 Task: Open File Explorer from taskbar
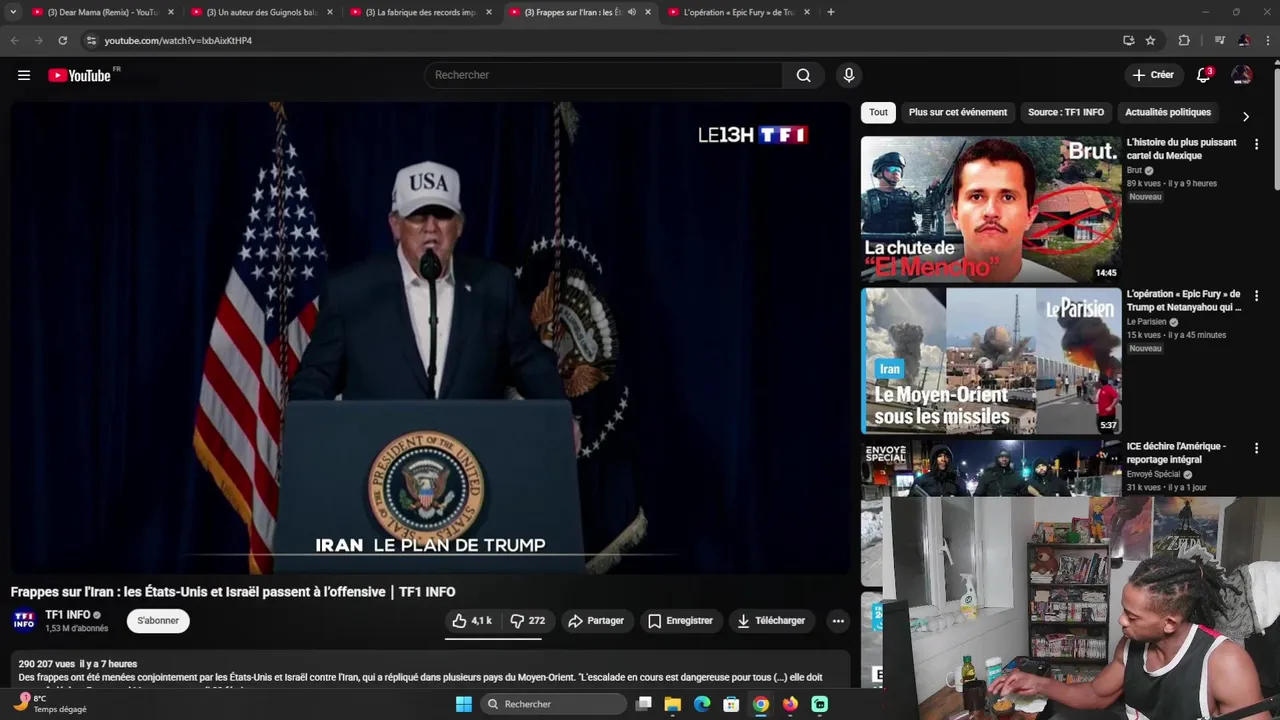point(673,704)
